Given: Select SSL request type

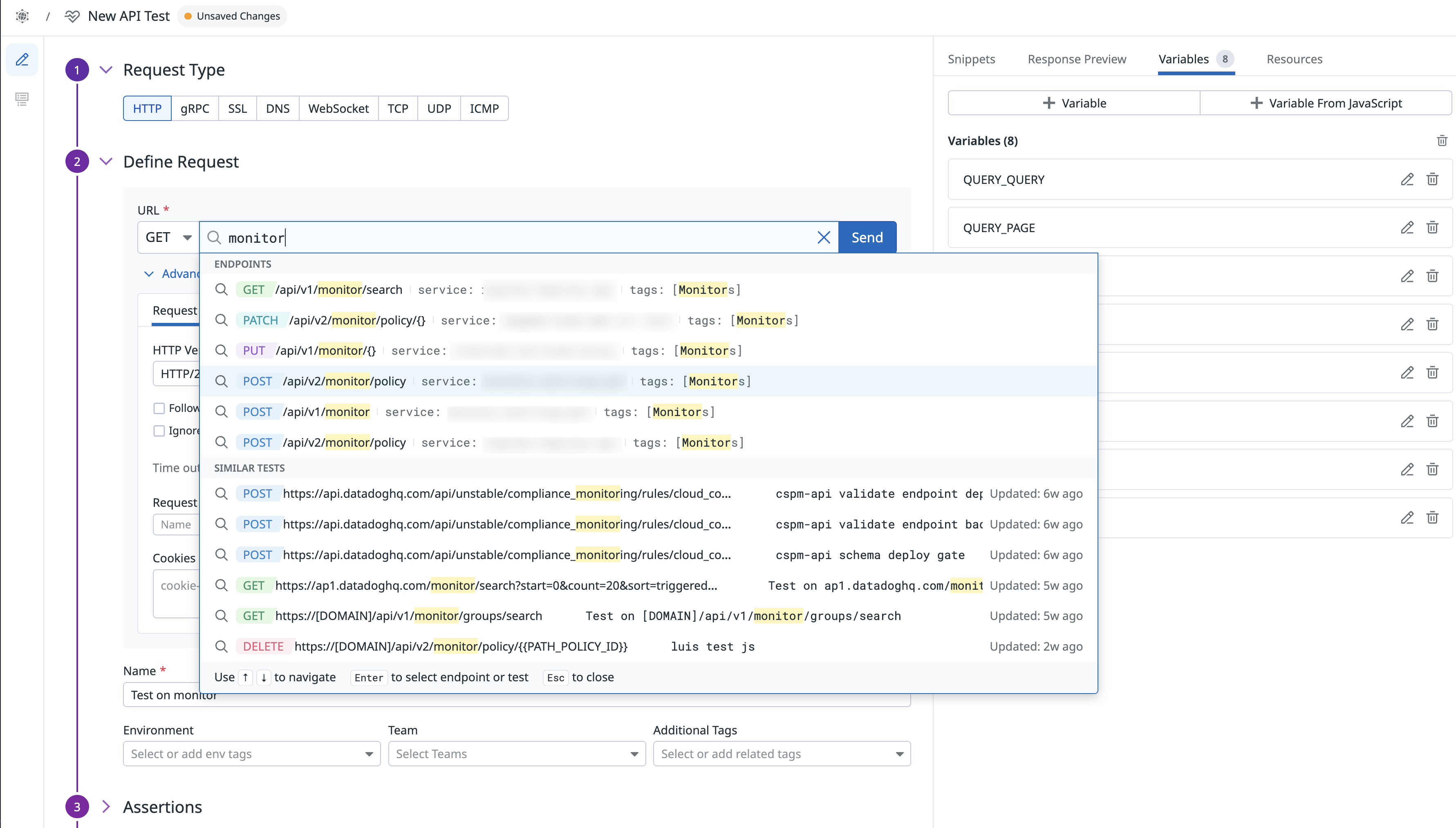Looking at the screenshot, I should 238,108.
